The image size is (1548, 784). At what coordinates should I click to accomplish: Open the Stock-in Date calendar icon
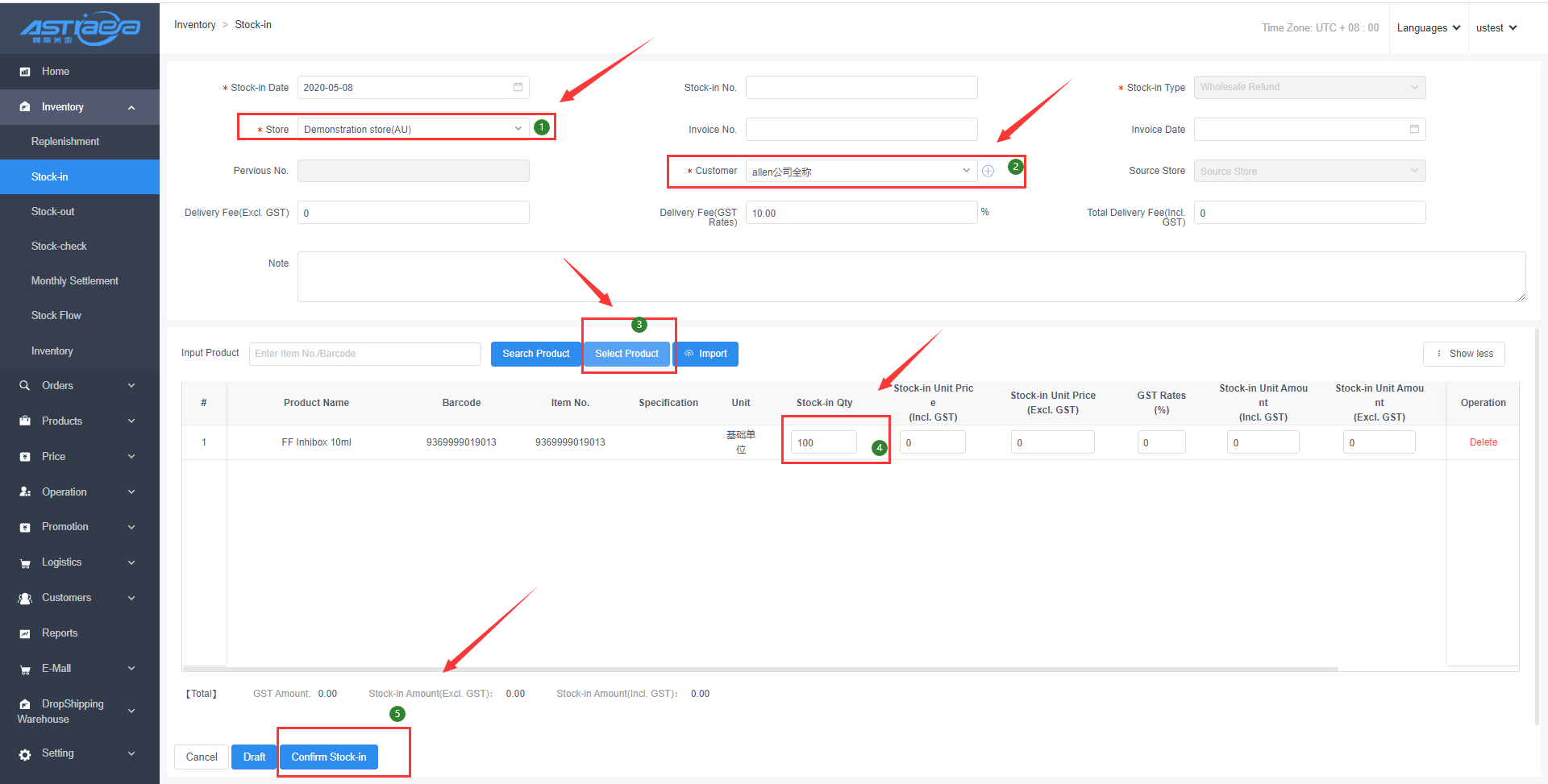(518, 87)
